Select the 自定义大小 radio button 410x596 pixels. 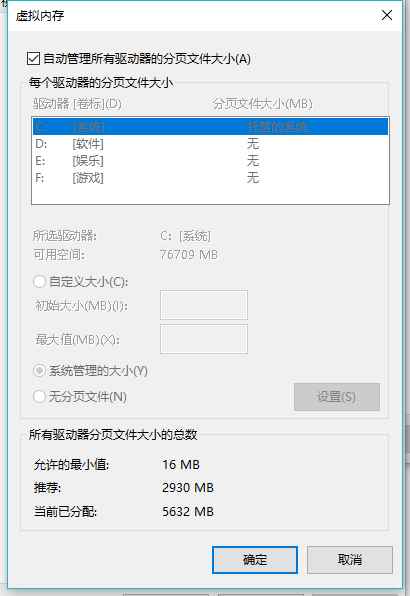tap(40, 282)
